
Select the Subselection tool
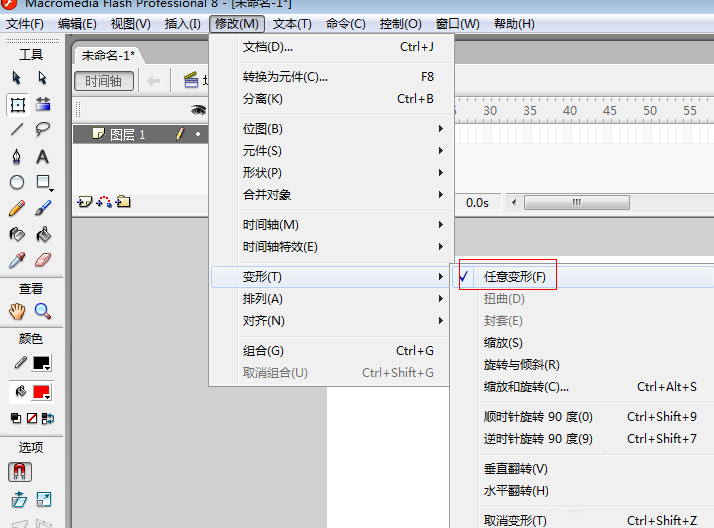click(x=42, y=78)
